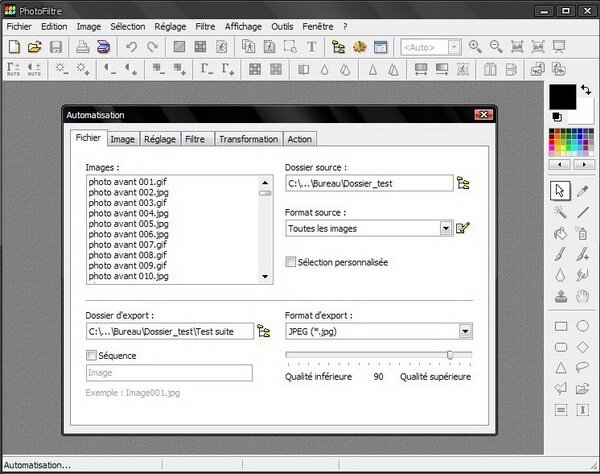Screen dimensions: 600x474
Task: Select photo avant 001.gif in list
Action: click(x=128, y=182)
